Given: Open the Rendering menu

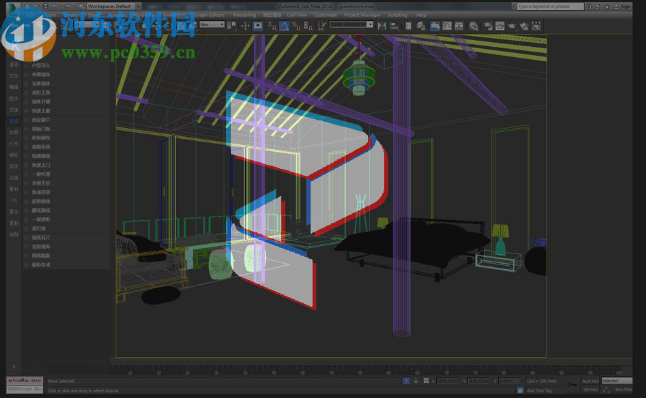Looking at the screenshot, I should pyautogui.click(x=244, y=15).
